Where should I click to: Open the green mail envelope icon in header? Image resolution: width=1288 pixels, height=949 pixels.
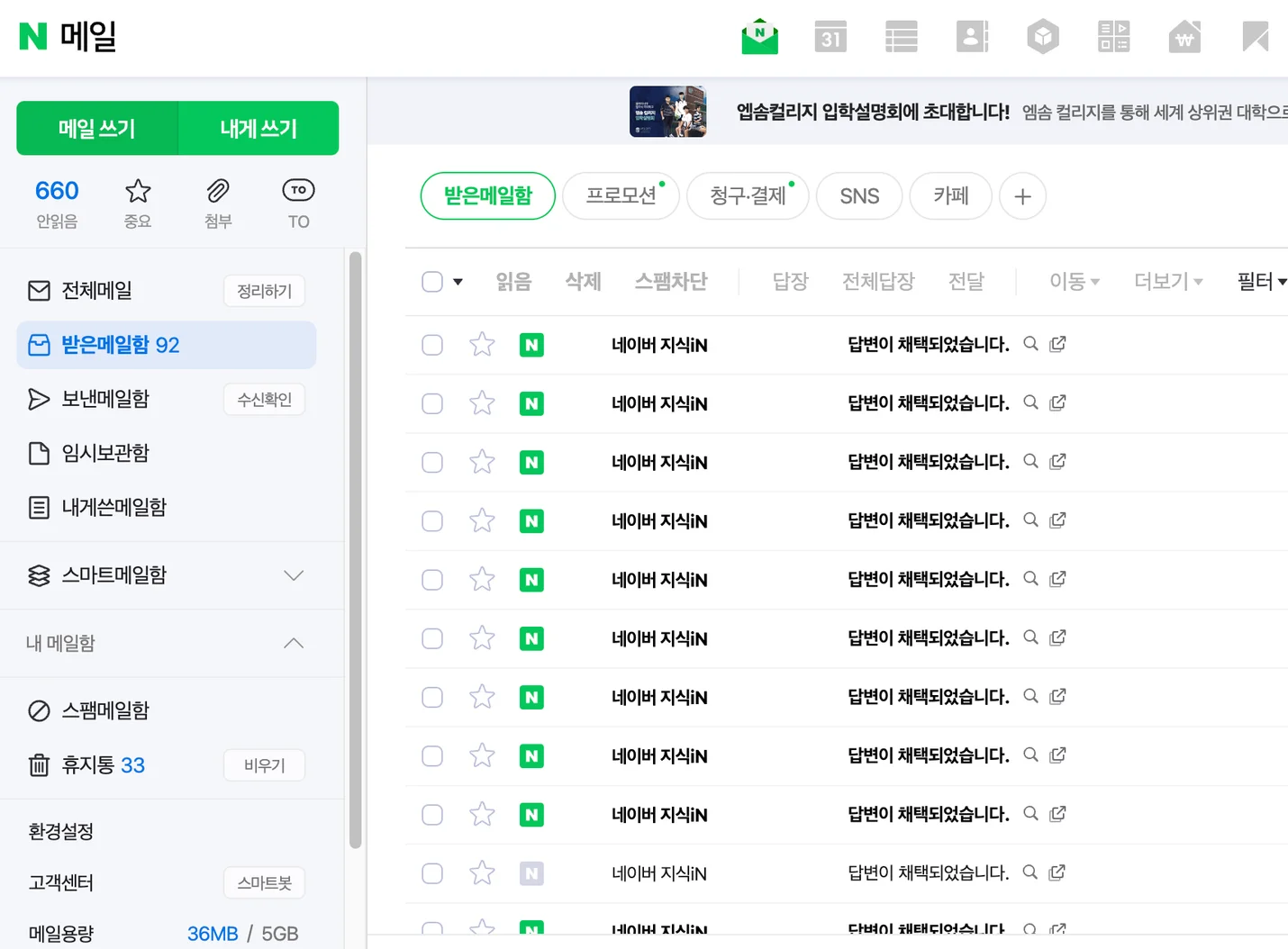[x=759, y=37]
